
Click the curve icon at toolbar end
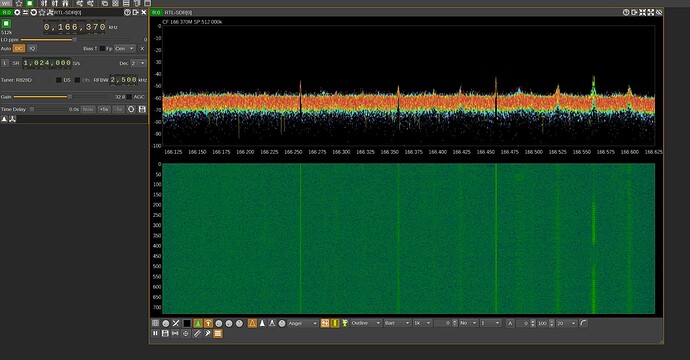point(584,323)
